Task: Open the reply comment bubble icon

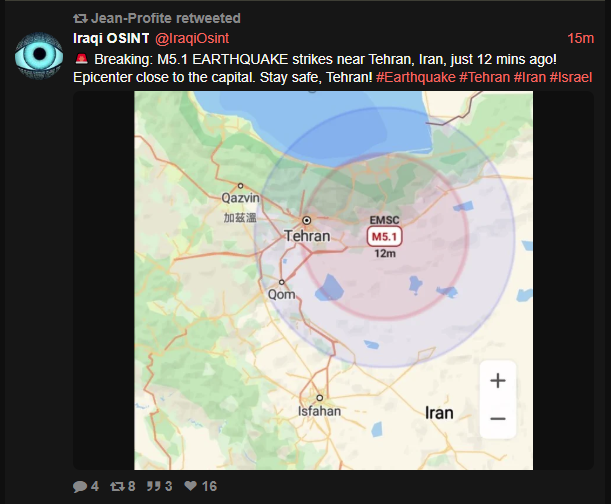Action: [80, 486]
